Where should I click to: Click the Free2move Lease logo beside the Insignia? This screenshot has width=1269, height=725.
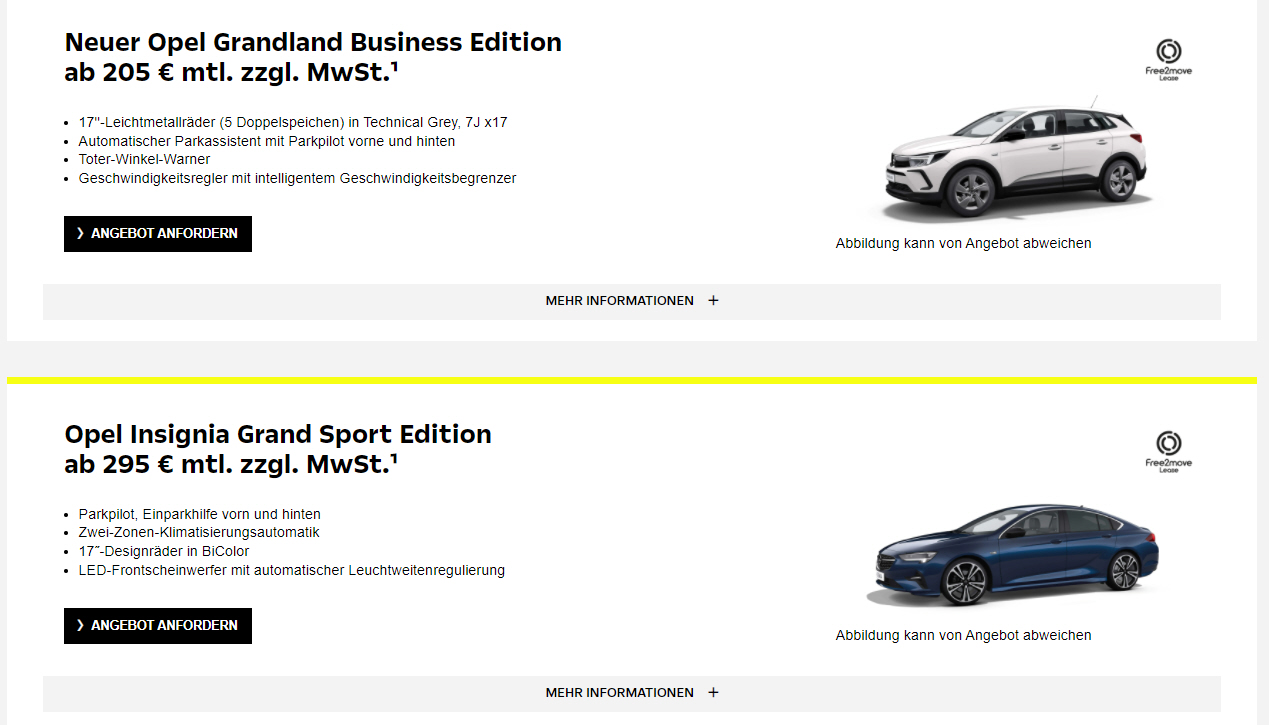(x=1168, y=451)
